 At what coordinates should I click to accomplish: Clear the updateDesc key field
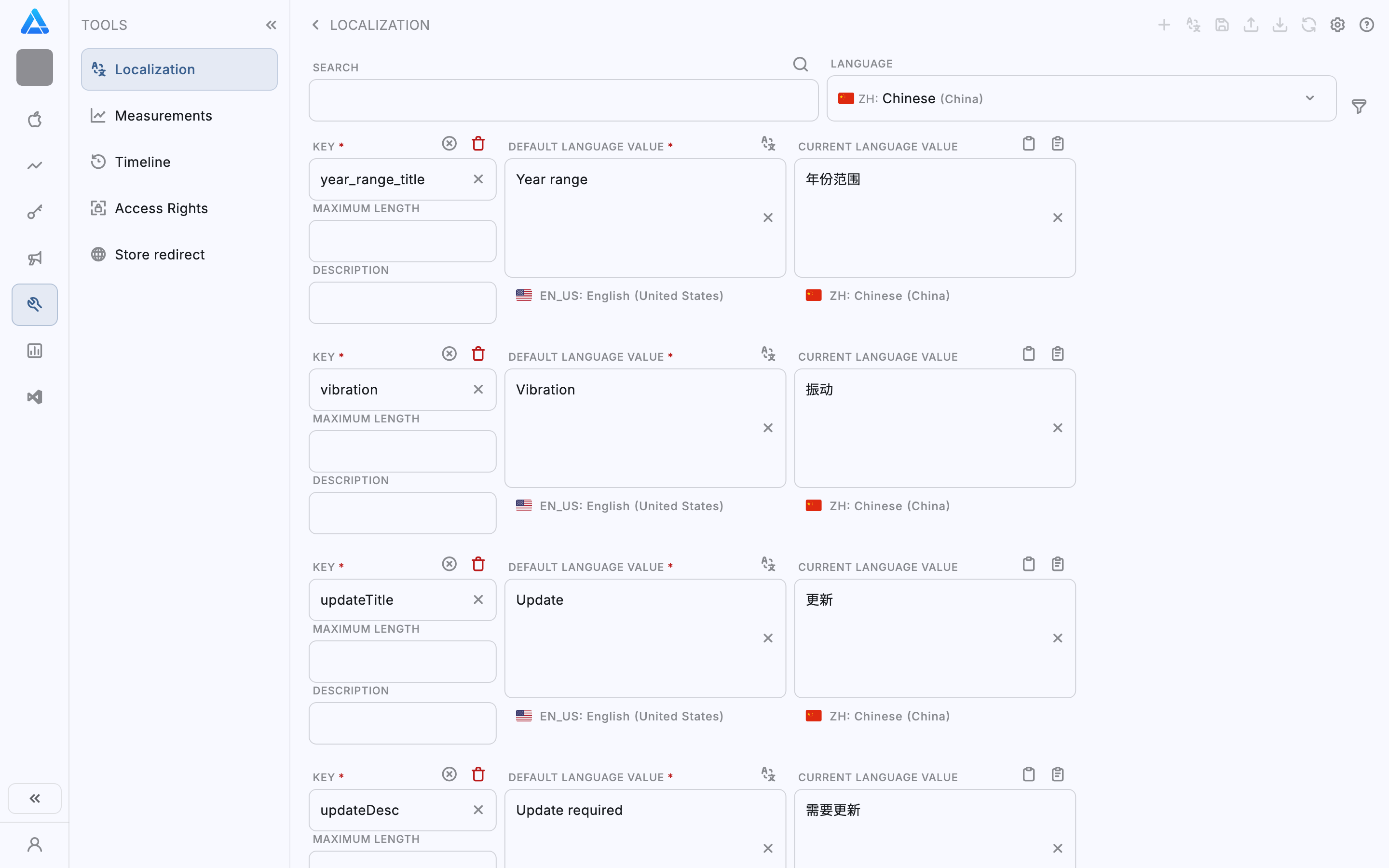478,810
